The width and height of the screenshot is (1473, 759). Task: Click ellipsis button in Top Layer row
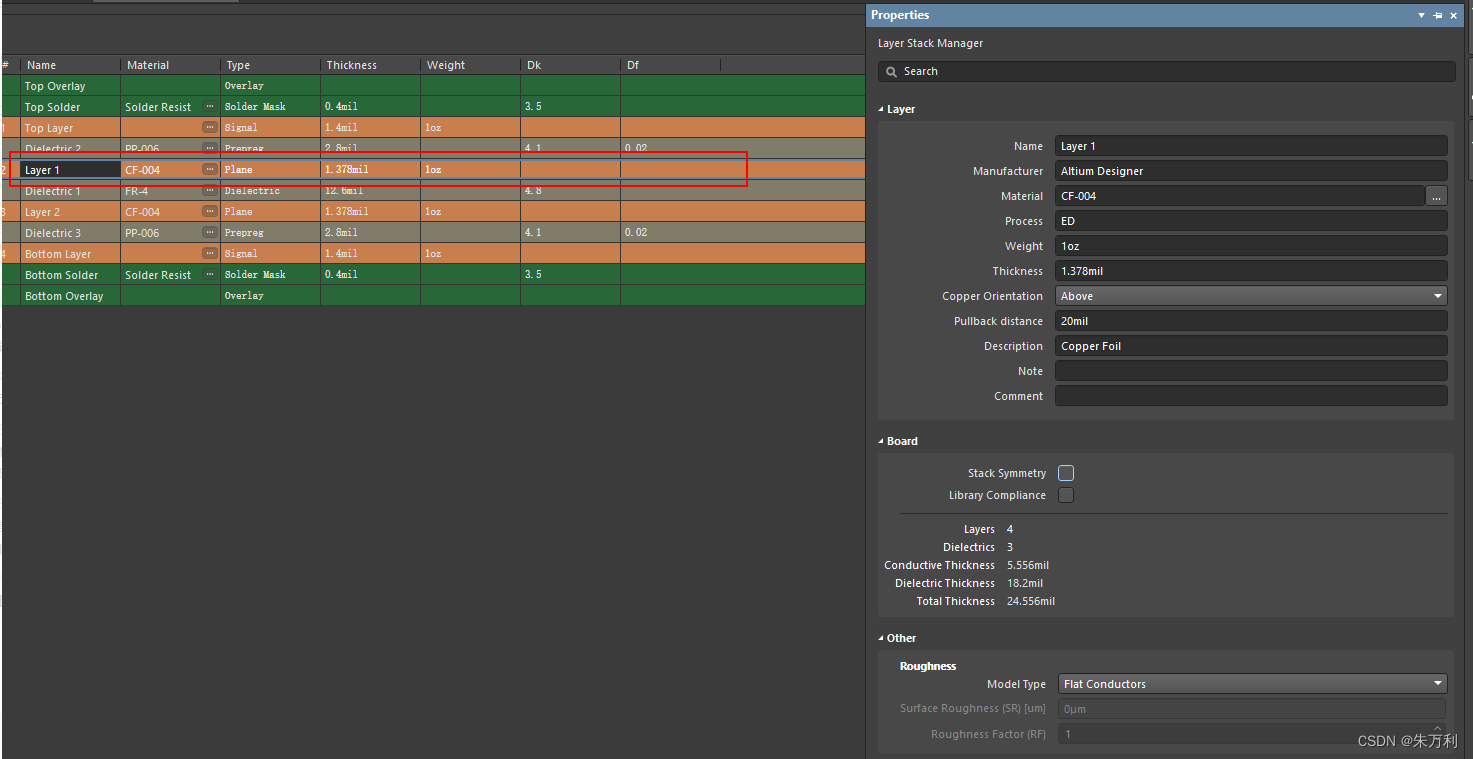209,127
